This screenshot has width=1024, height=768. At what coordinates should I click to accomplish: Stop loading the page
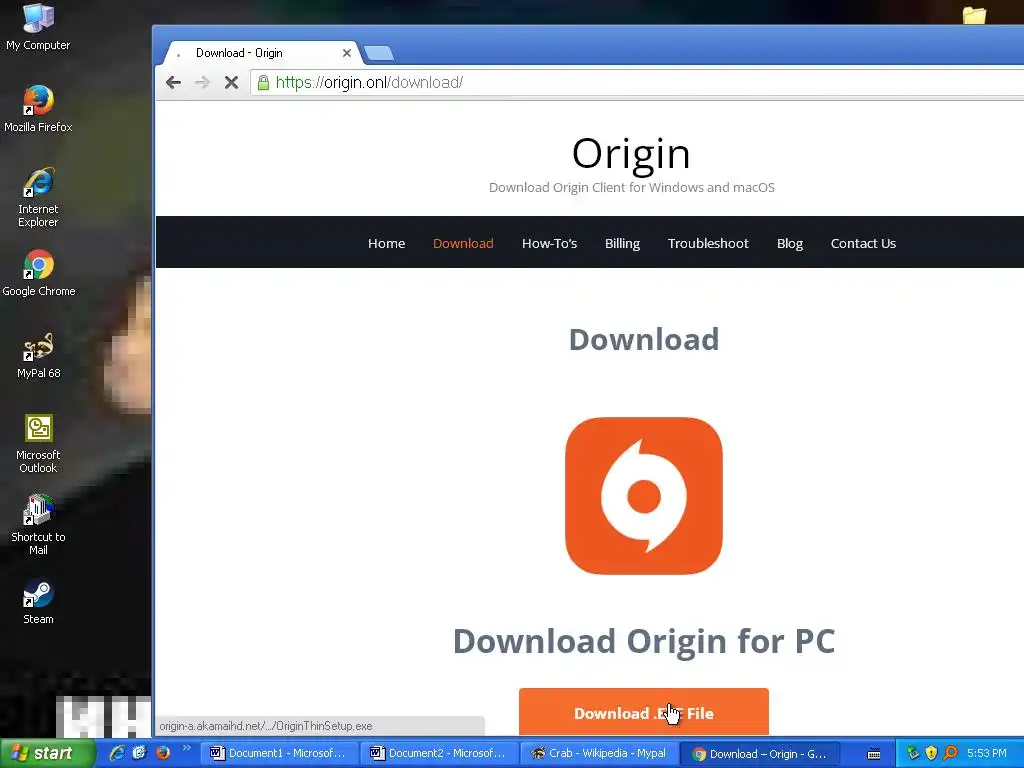pos(231,82)
